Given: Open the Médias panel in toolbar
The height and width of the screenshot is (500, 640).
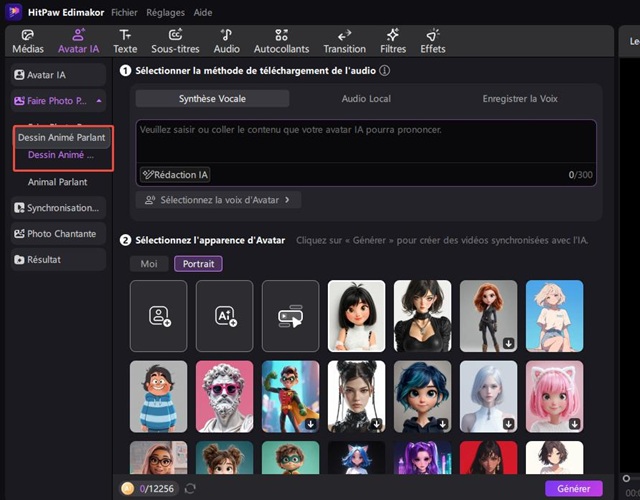Looking at the screenshot, I should pos(27,41).
